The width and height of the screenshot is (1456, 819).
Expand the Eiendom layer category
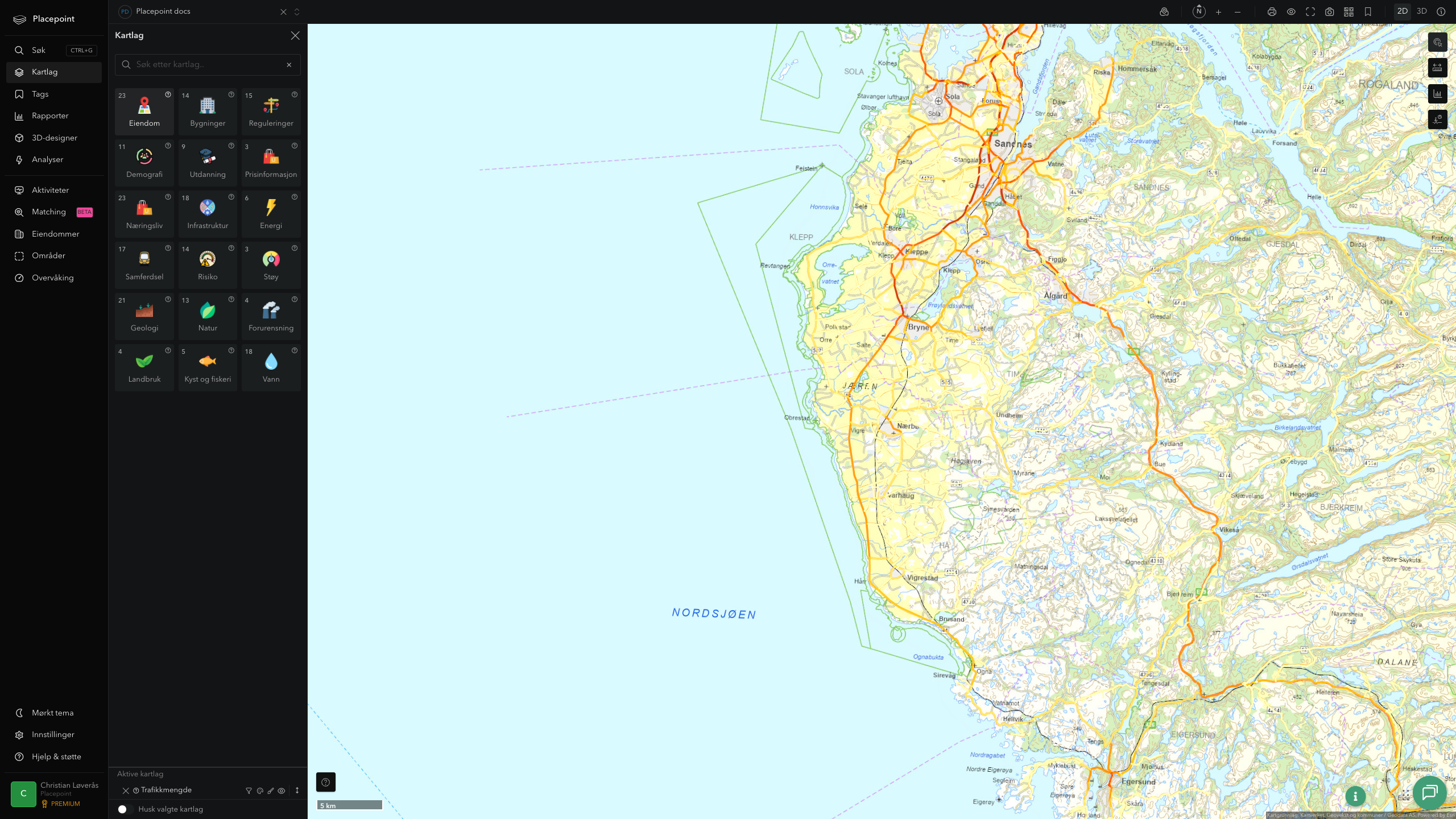[144, 111]
